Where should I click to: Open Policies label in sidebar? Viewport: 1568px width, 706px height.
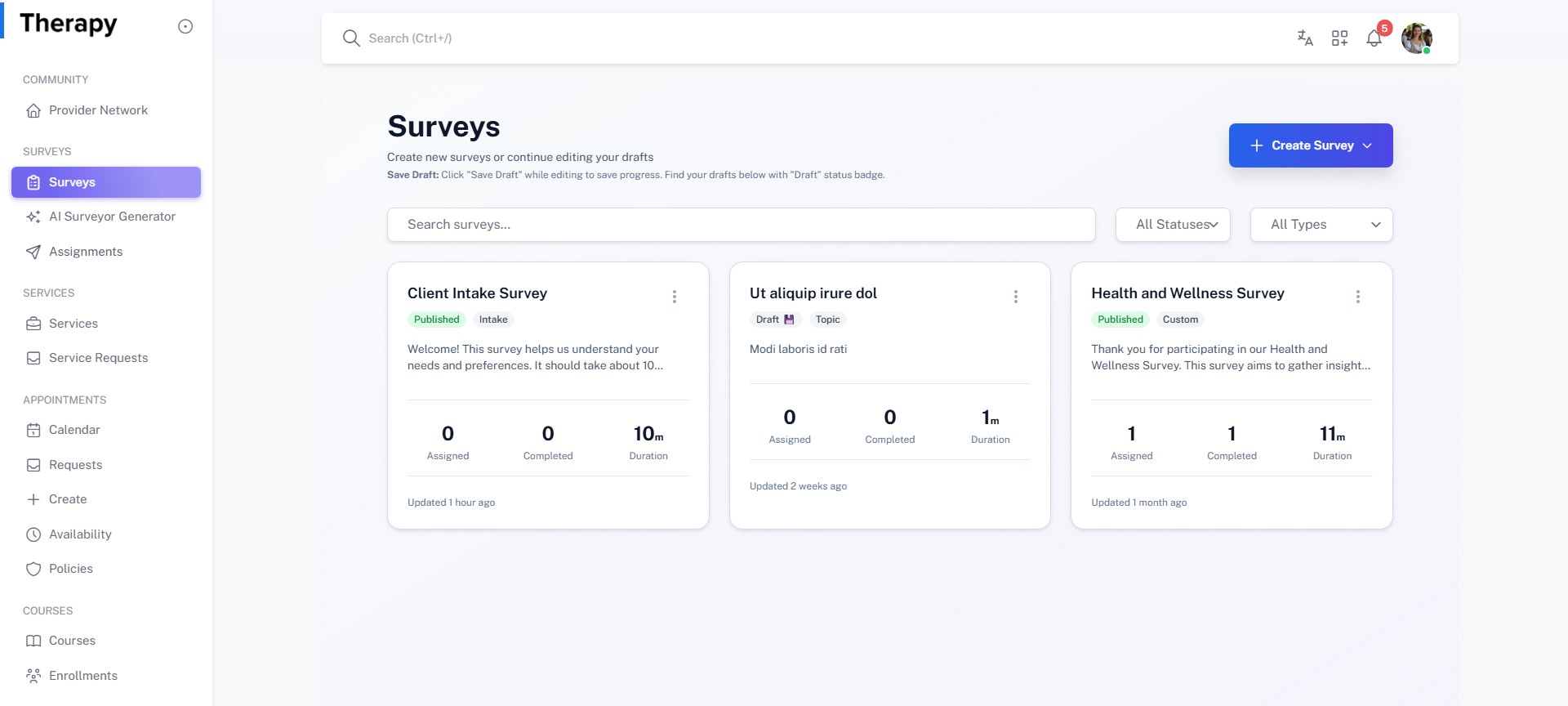pos(71,569)
